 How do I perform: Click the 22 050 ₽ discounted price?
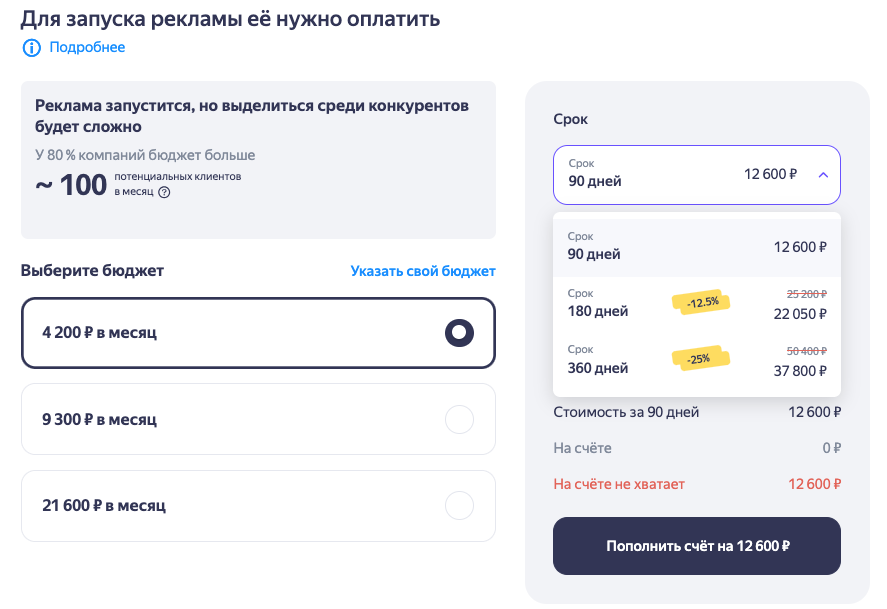coord(800,314)
